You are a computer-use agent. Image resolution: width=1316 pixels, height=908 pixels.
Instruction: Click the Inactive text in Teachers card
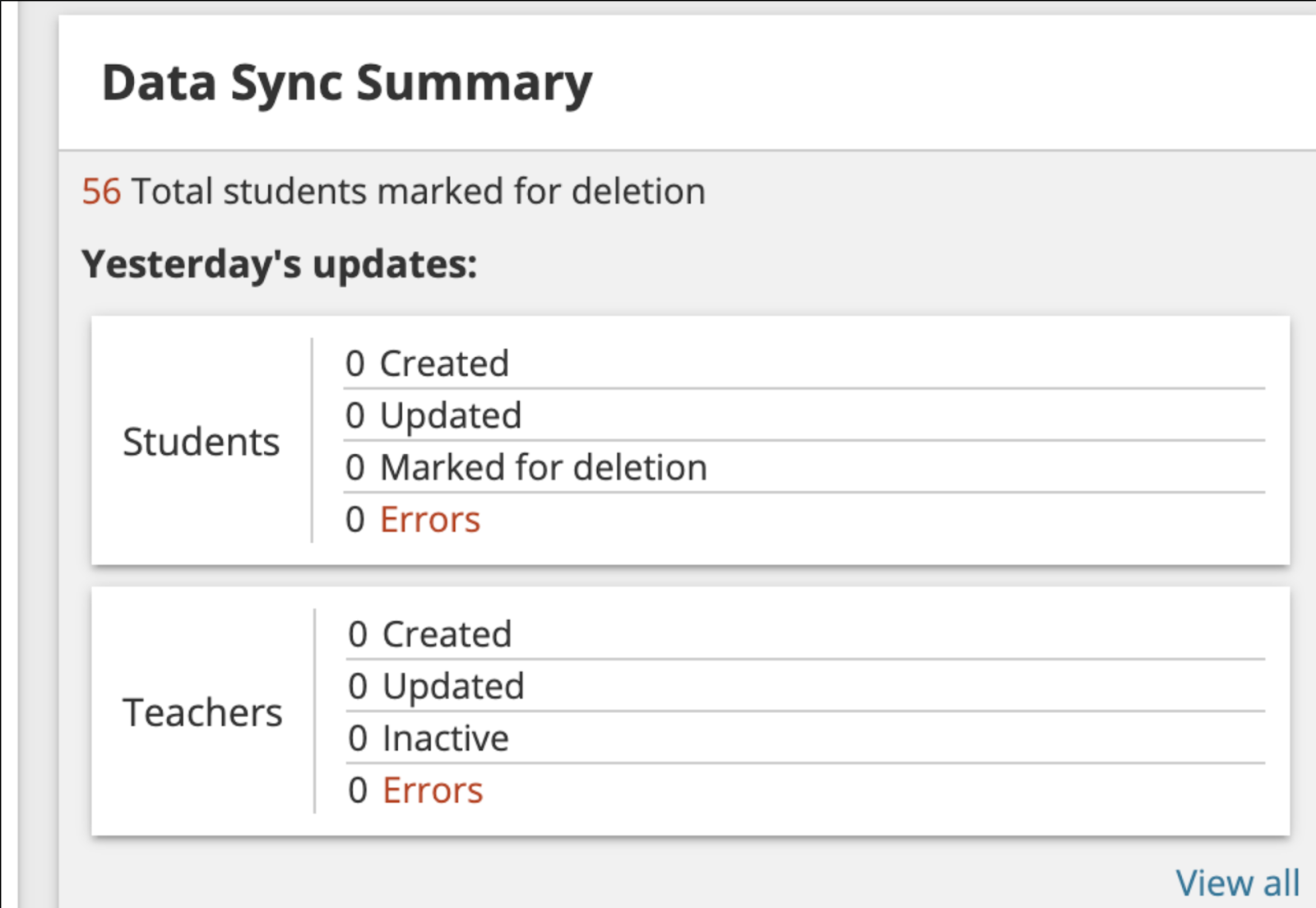click(x=445, y=739)
